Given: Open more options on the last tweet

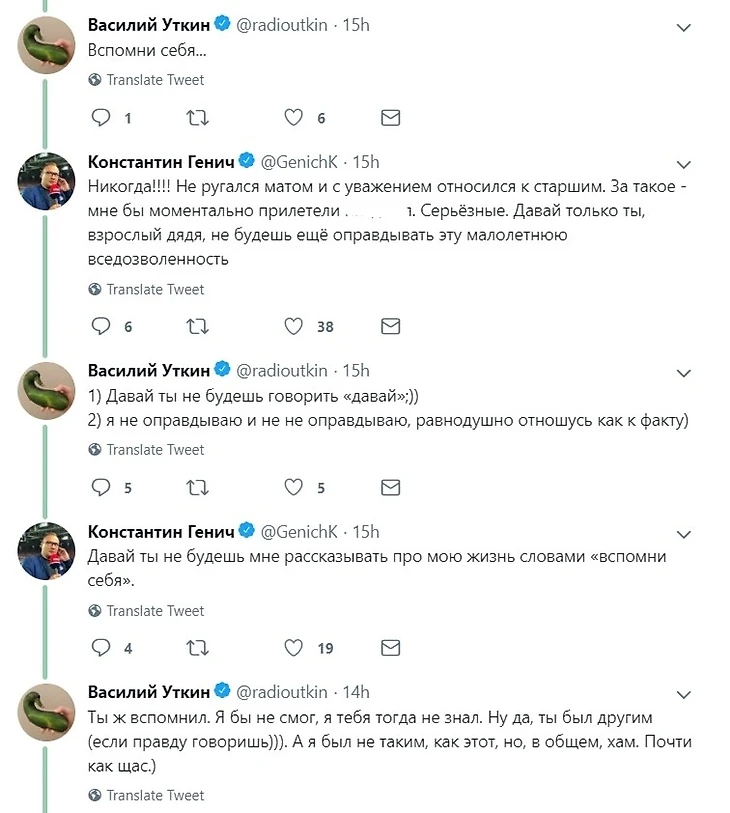Looking at the screenshot, I should click(684, 693).
